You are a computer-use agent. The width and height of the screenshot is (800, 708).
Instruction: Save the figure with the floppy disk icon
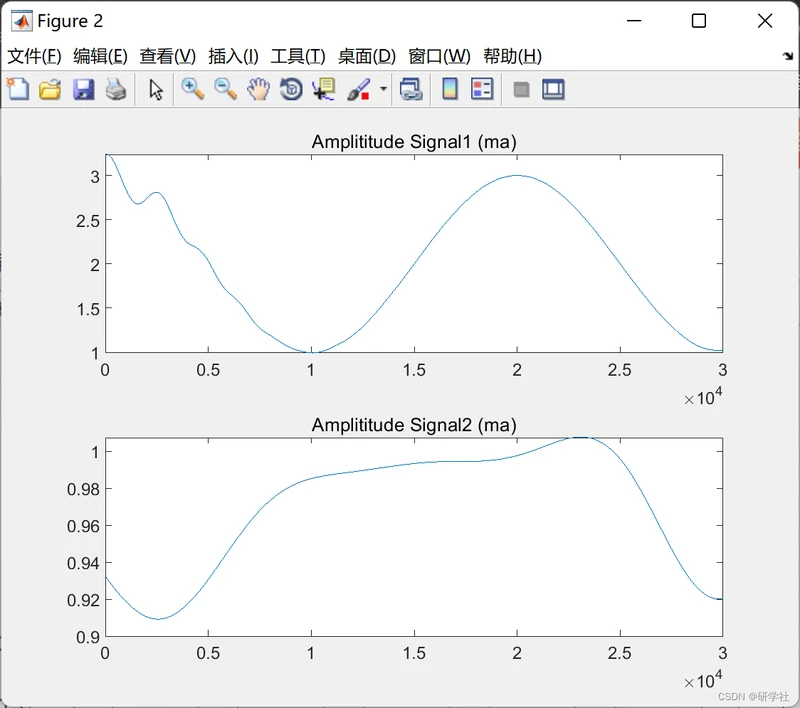(83, 89)
